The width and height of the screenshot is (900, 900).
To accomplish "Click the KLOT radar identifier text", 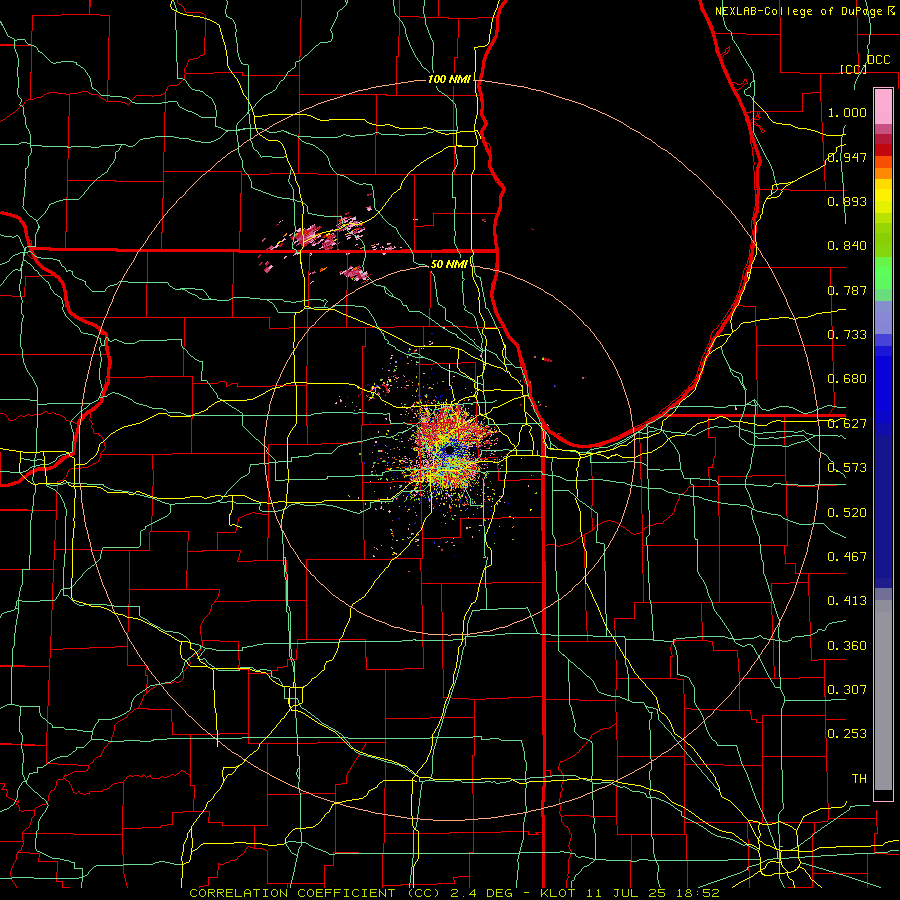I will (x=557, y=893).
